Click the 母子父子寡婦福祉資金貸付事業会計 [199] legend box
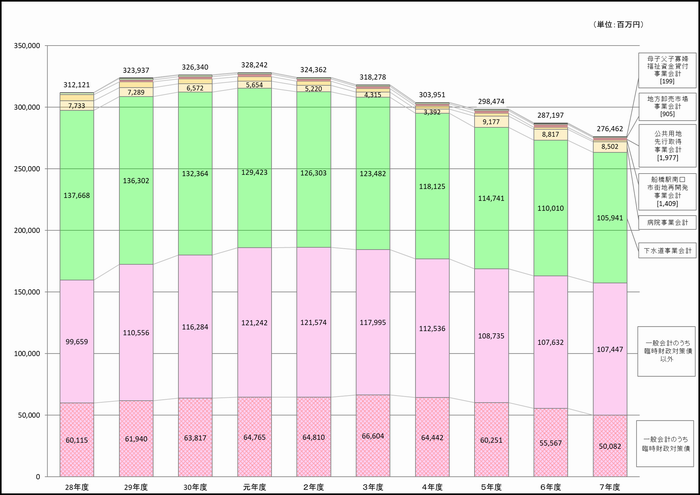Screen dimensions: 700x495 coord(667,70)
